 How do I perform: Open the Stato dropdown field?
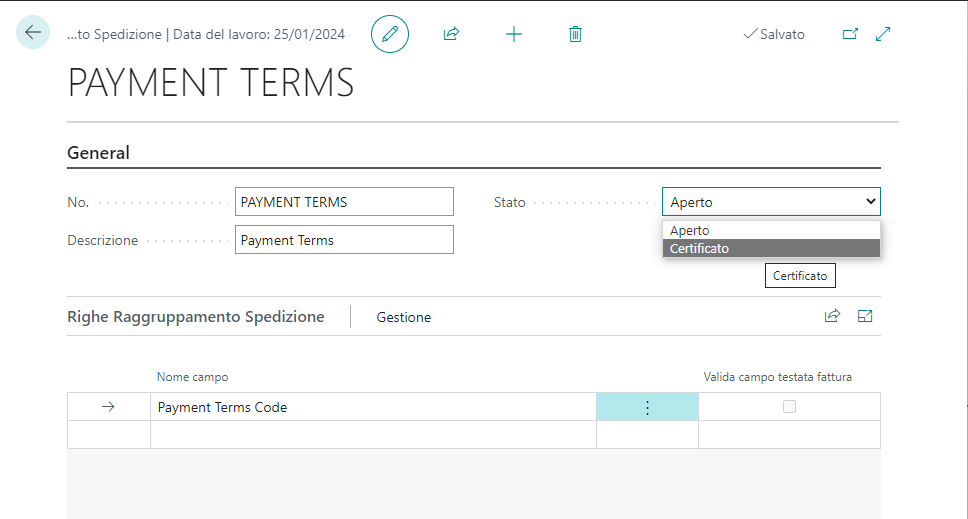[x=770, y=202]
